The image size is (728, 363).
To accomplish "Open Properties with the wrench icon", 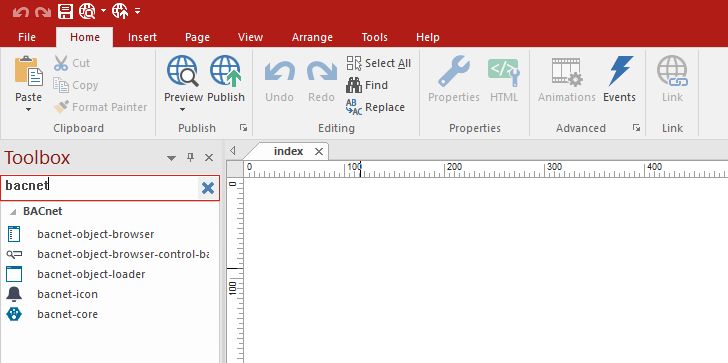I will 454,71.
